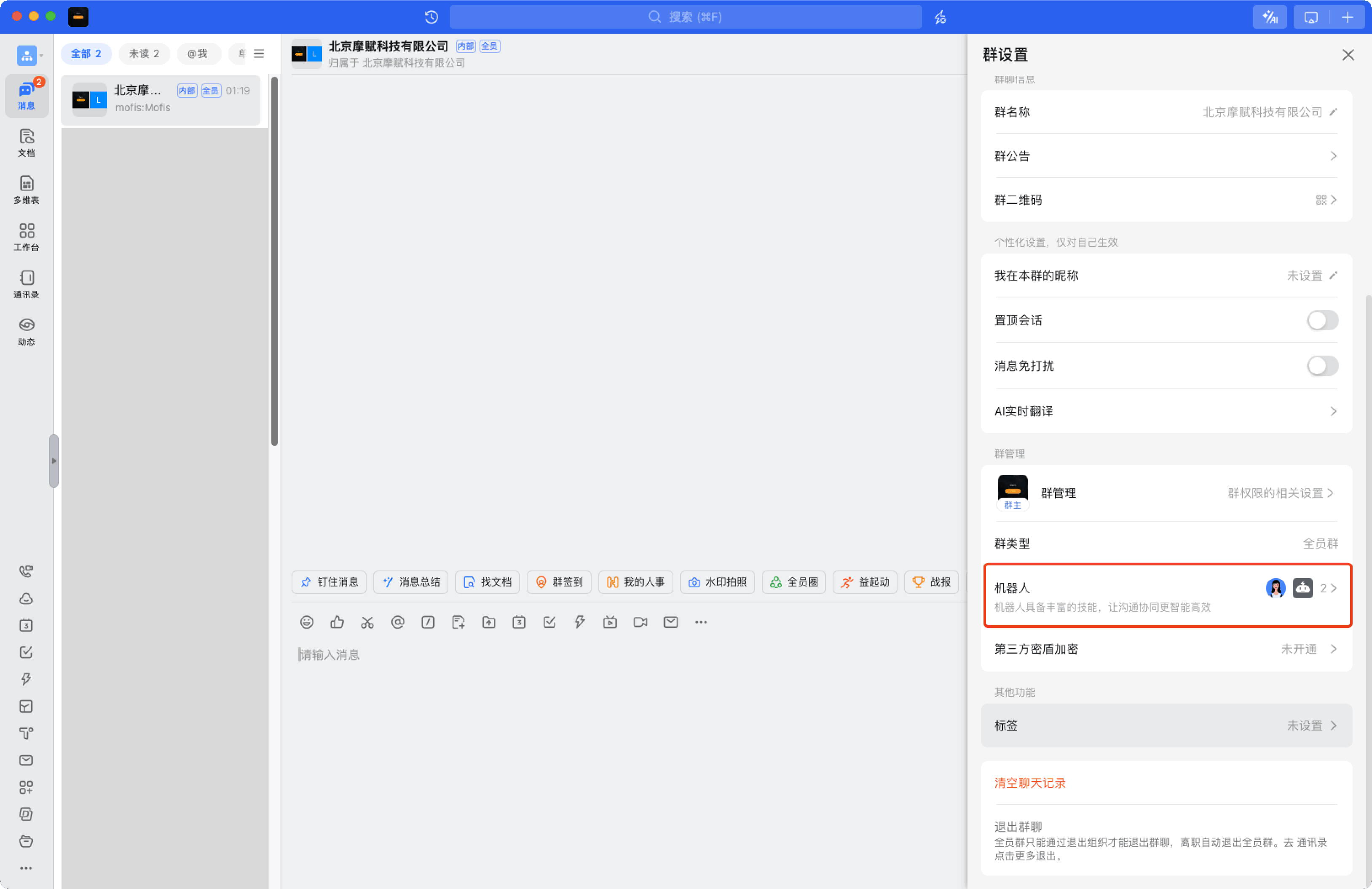Open the 机器人 robots row
1372x889 pixels.
[1167, 596]
